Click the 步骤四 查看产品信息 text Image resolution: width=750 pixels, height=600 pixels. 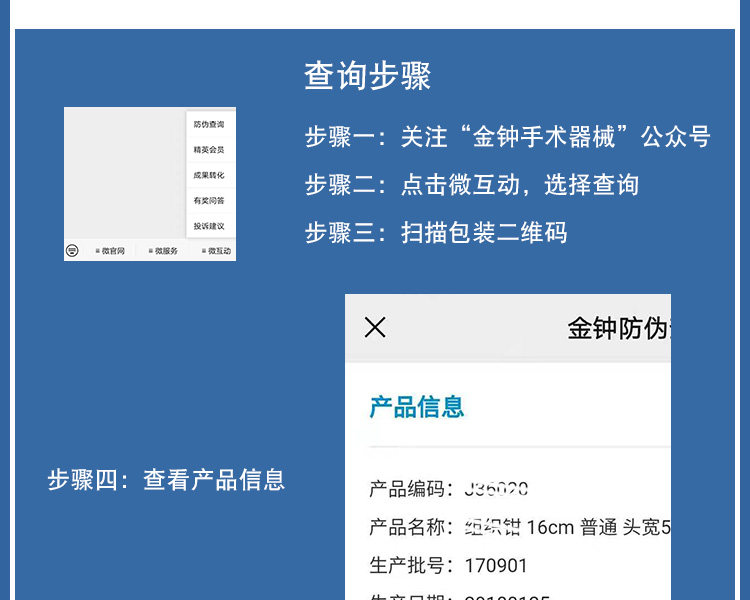pyautogui.click(x=166, y=479)
